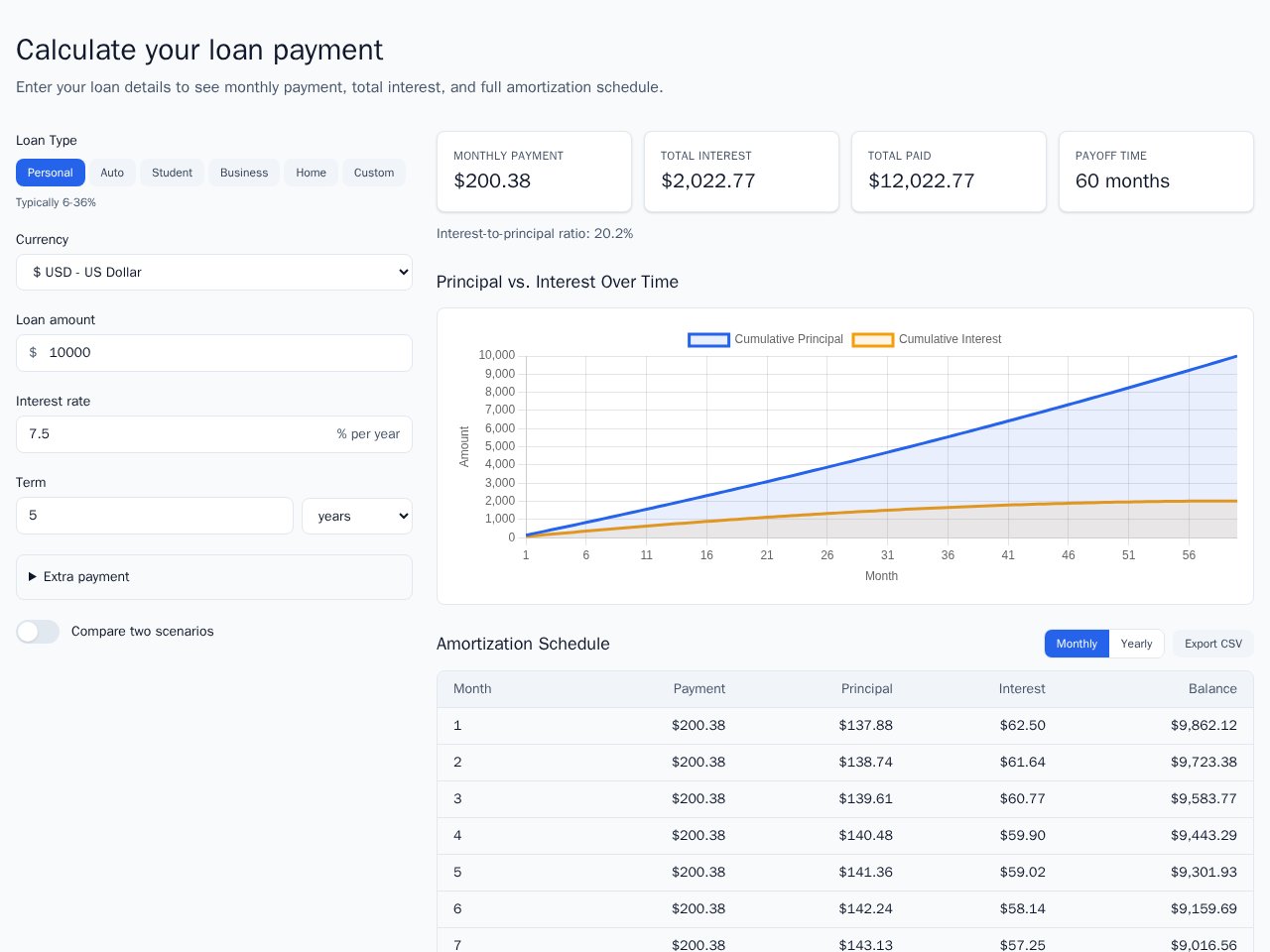Toggle Cumulative Principal legend swatch

click(708, 339)
